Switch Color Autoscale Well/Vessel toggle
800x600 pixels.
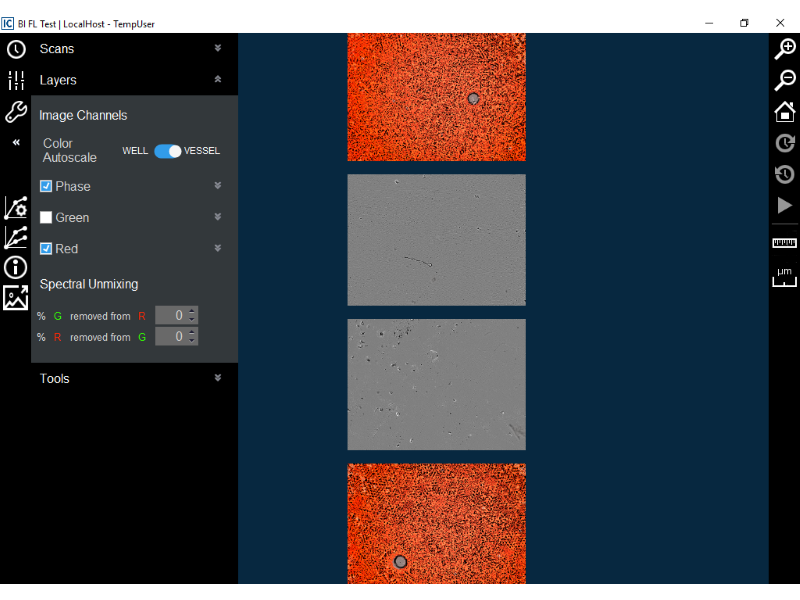pos(167,151)
